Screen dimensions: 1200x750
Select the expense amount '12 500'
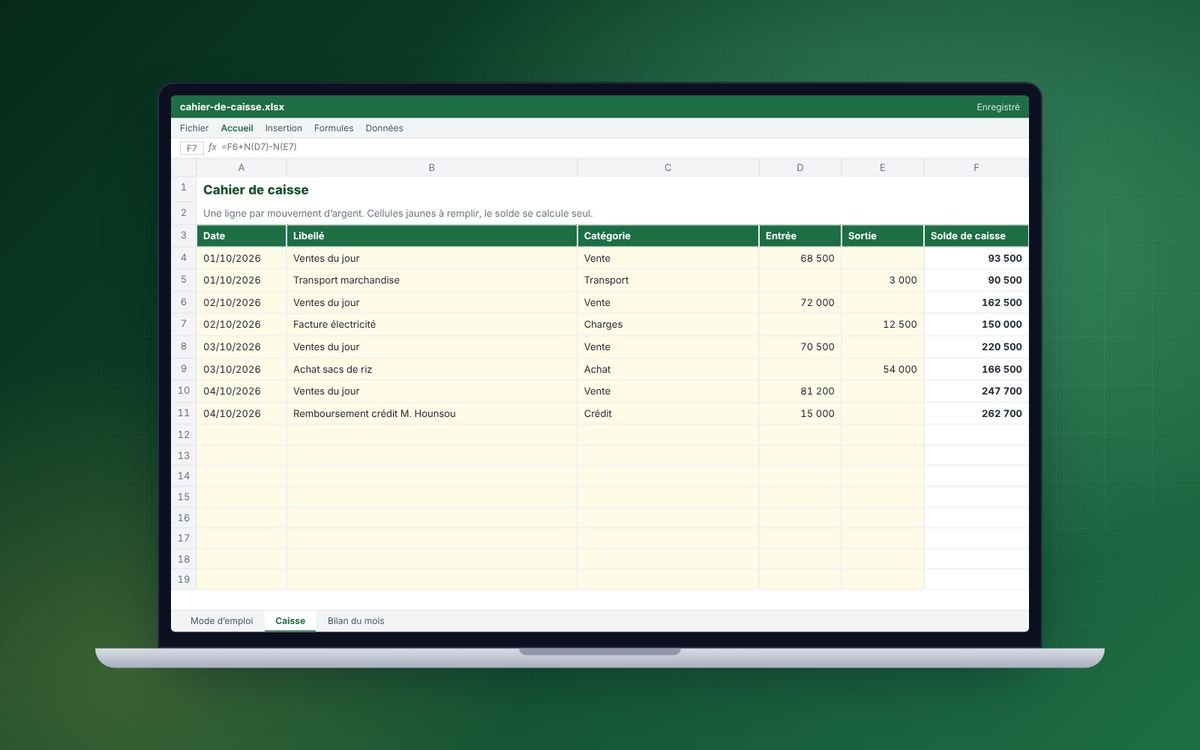(882, 324)
